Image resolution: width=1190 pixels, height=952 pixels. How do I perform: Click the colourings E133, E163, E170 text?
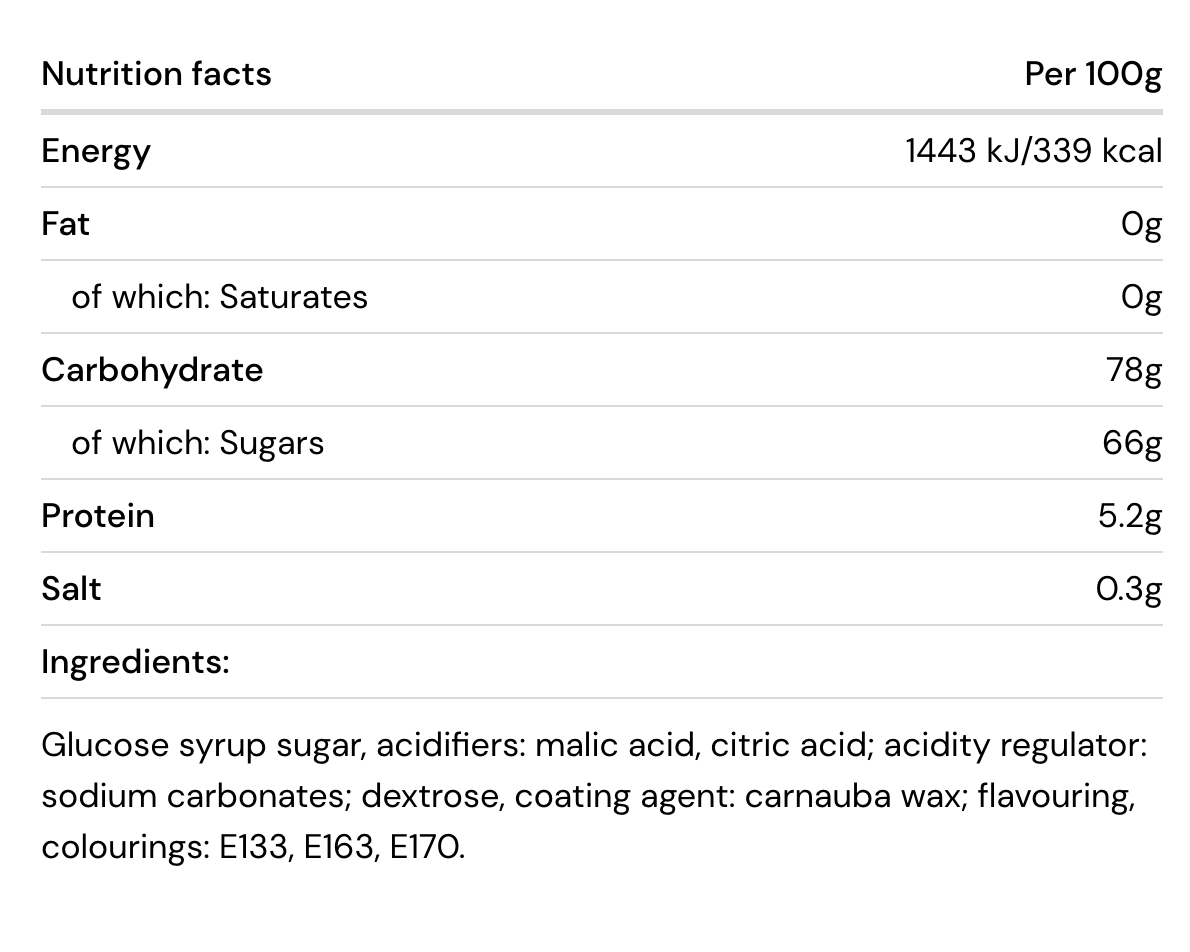click(x=253, y=848)
